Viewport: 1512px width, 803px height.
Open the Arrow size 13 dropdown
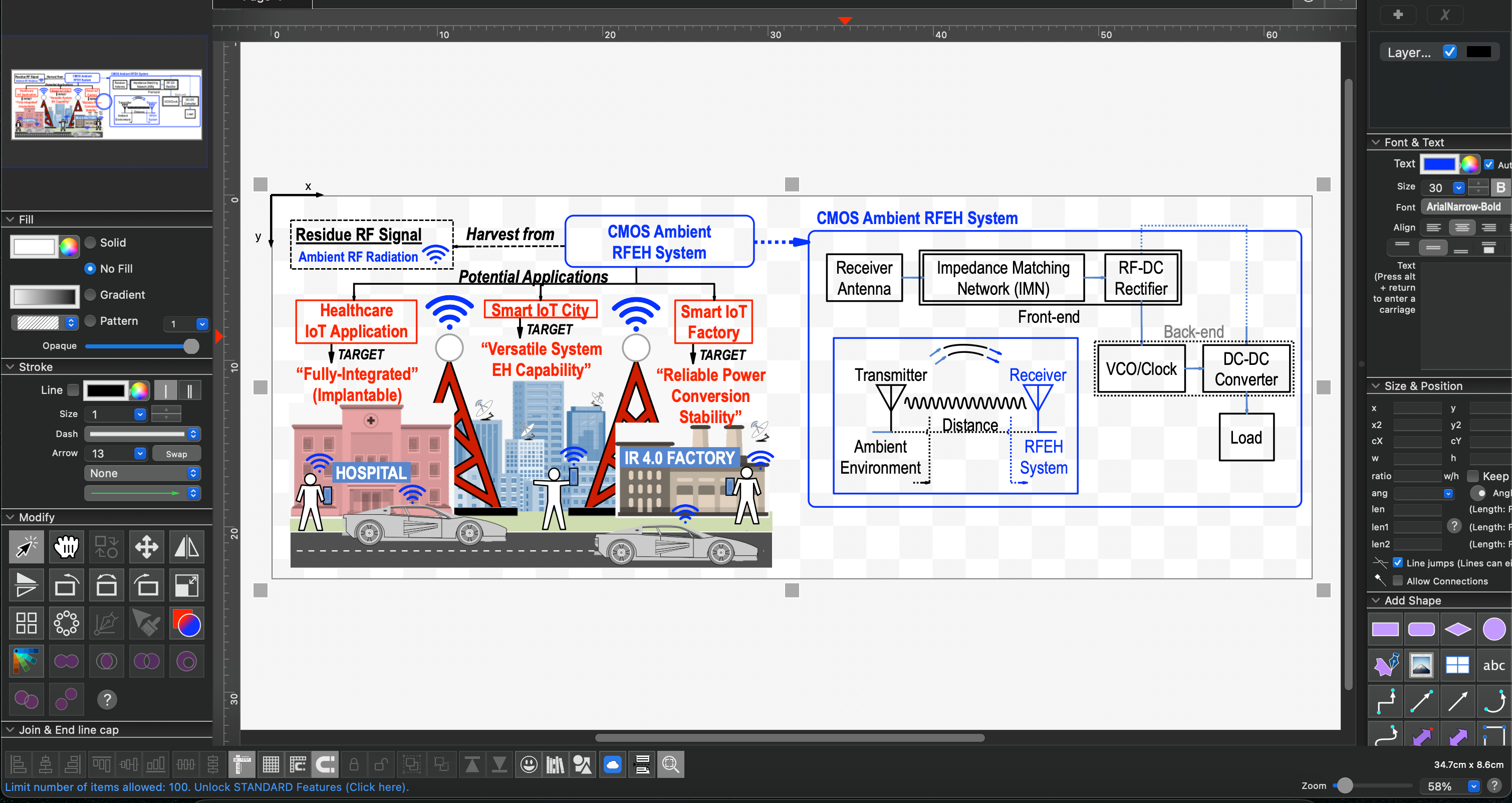pyautogui.click(x=140, y=454)
